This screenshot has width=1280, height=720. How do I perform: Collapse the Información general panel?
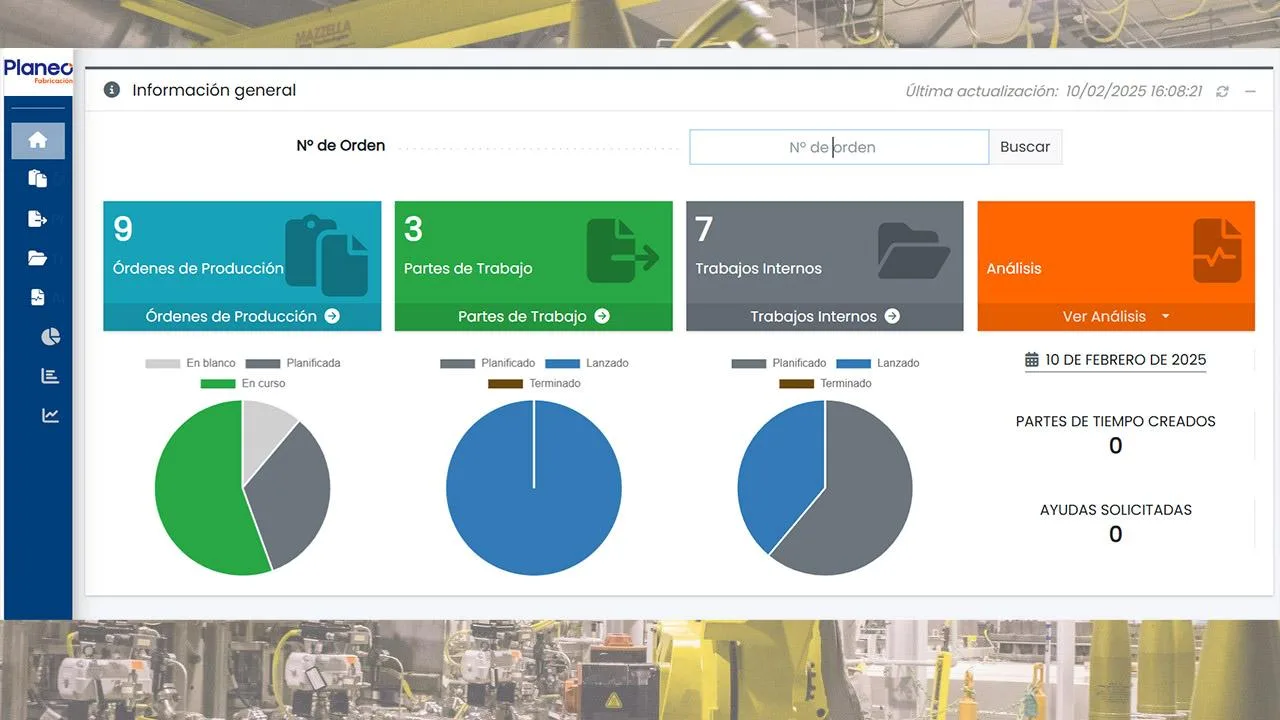pyautogui.click(x=1250, y=91)
